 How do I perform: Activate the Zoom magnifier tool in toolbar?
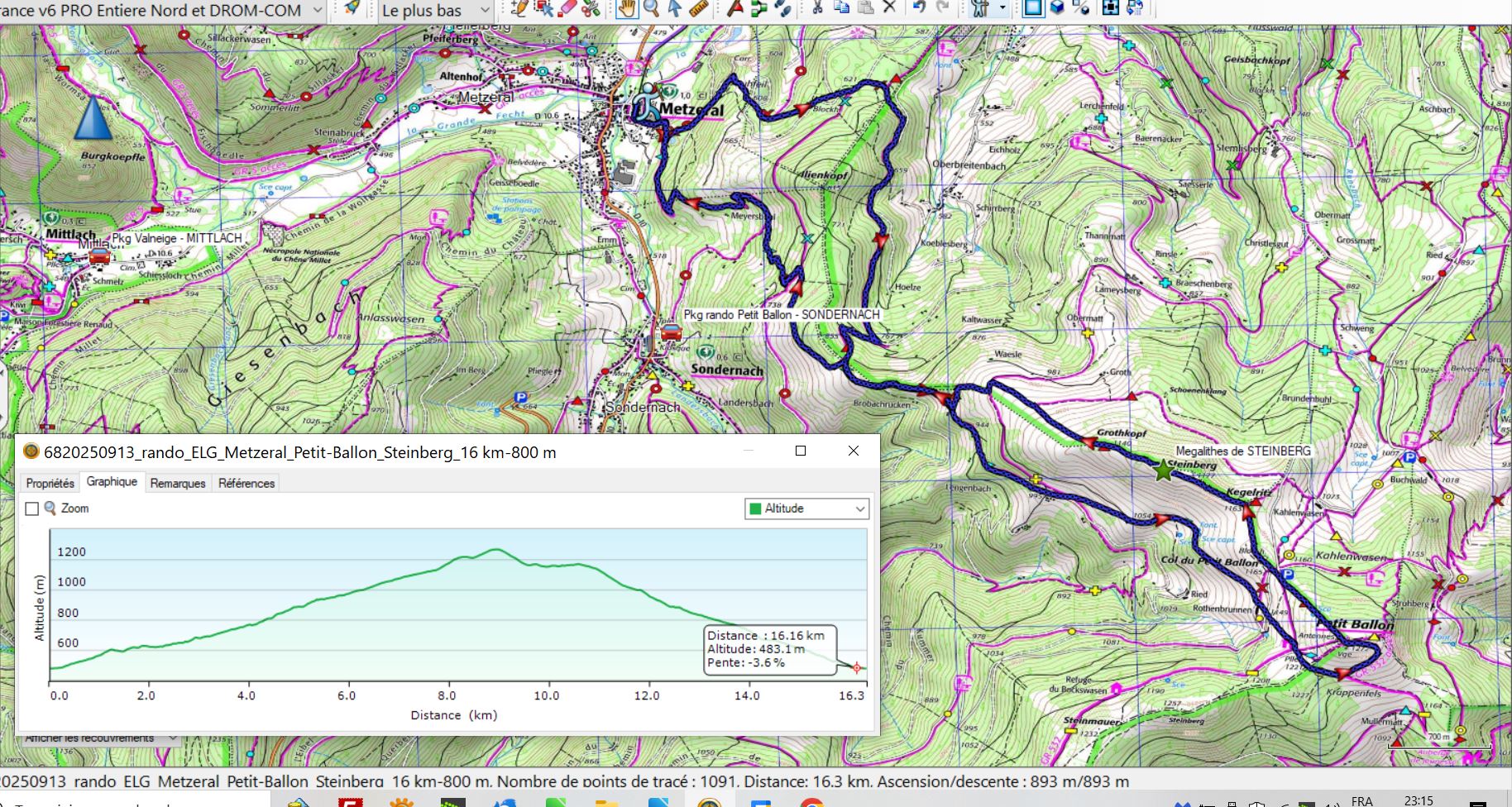[x=652, y=9]
